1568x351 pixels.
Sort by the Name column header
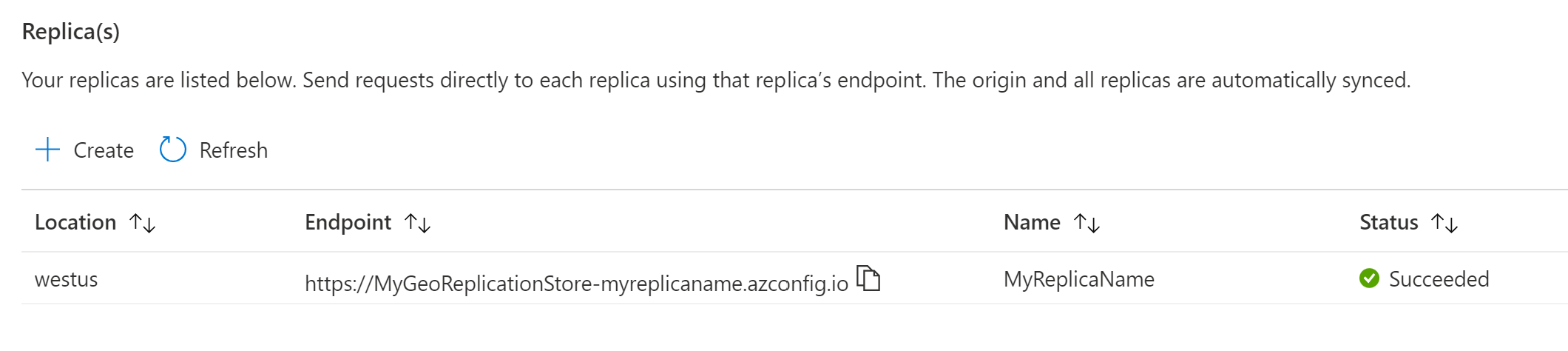click(x=1032, y=222)
